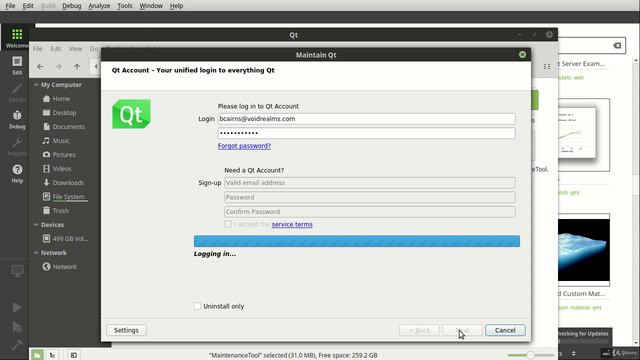This screenshot has height=360, width=640.
Task: Click the Sign-up Password field
Action: [x=370, y=197]
